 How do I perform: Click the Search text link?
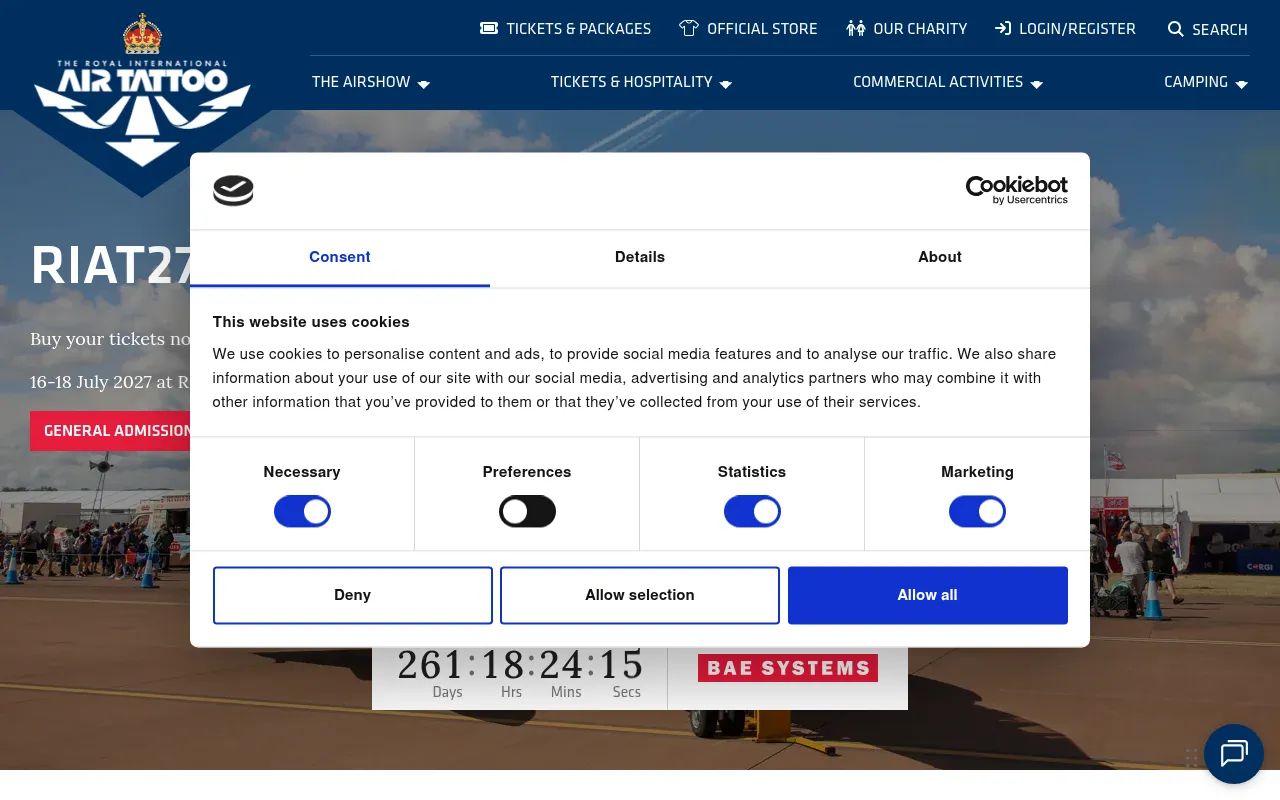1220,29
